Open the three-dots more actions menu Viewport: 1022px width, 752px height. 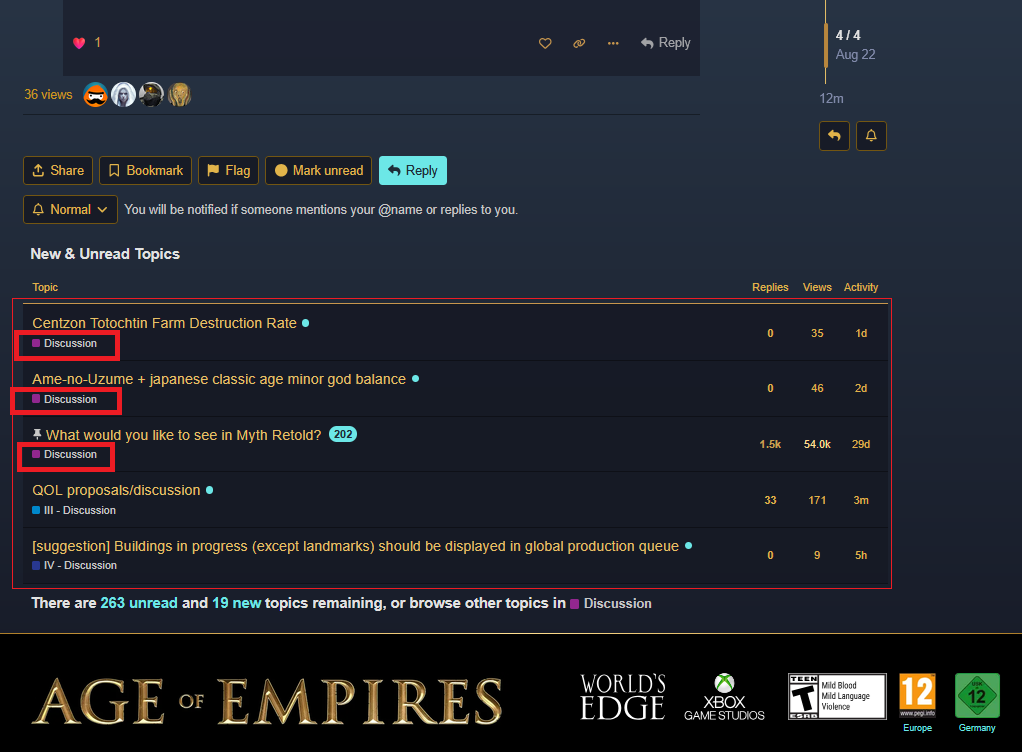click(613, 43)
